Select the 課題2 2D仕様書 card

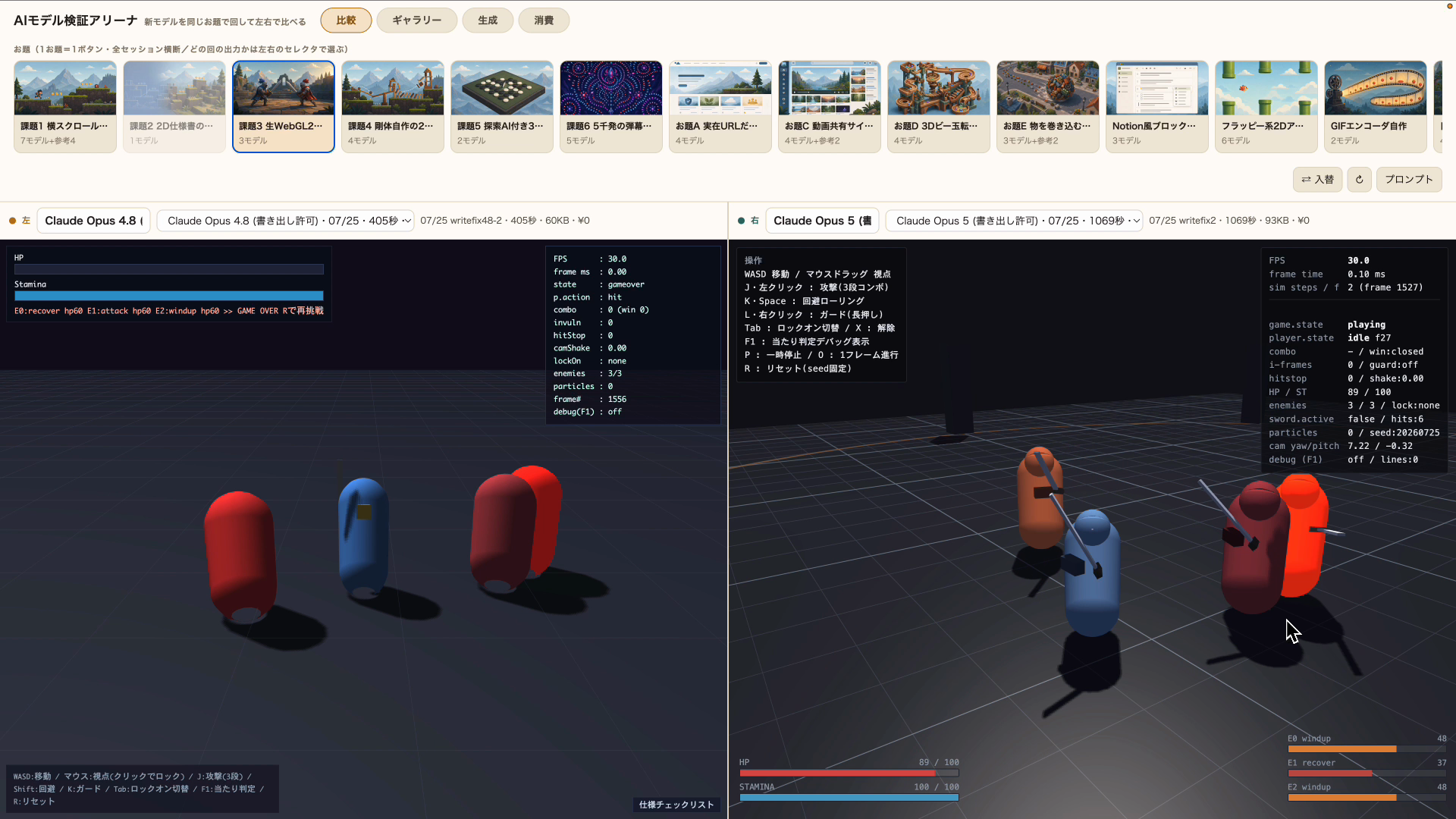pyautogui.click(x=174, y=107)
